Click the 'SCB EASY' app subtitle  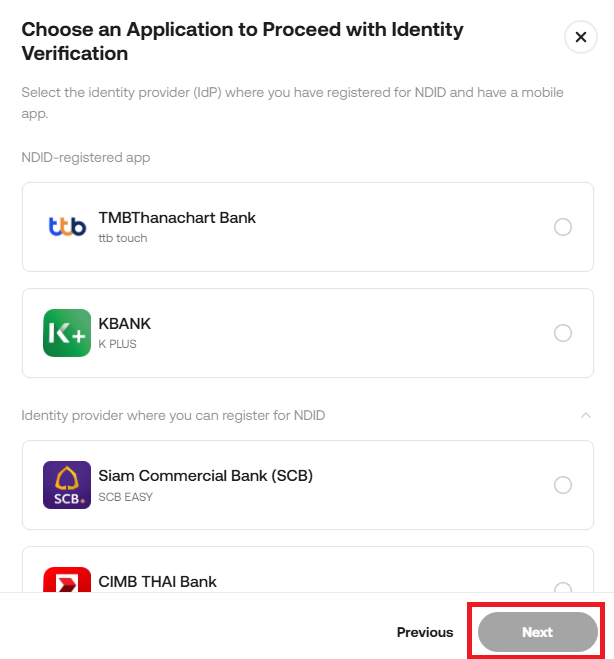pyautogui.click(x=125, y=497)
